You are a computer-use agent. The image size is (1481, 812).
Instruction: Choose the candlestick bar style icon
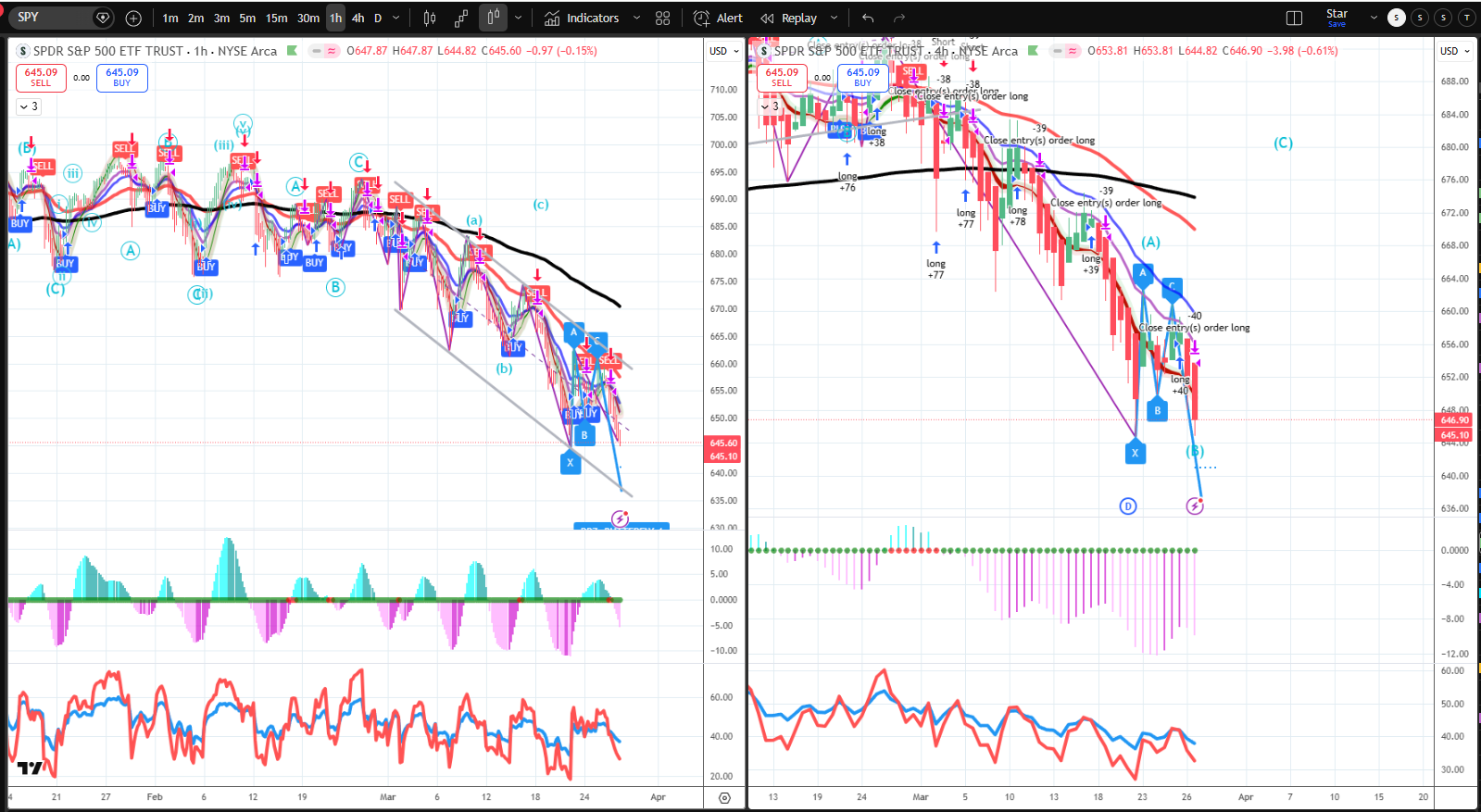[x=430, y=18]
